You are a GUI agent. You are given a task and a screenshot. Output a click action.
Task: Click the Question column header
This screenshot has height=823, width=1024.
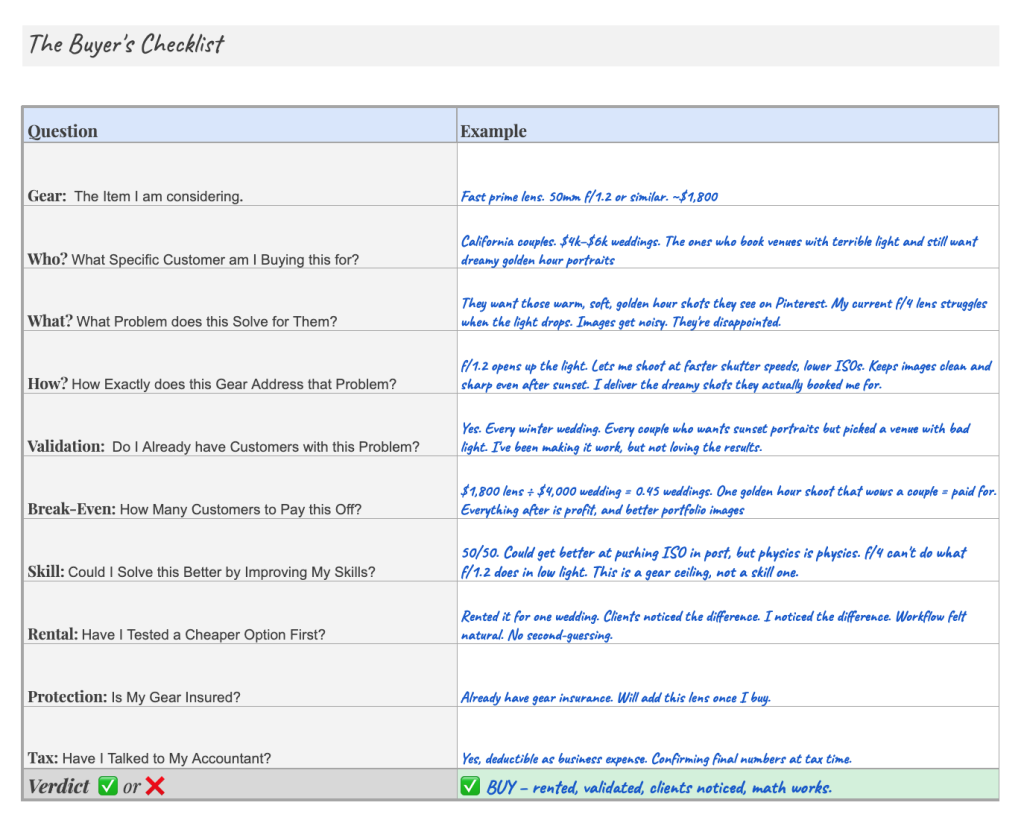(x=63, y=131)
